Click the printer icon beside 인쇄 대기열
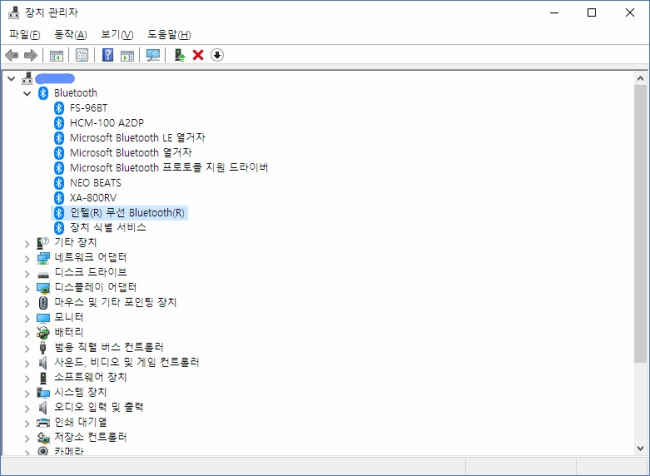Image resolution: width=650 pixels, height=476 pixels. (43, 423)
